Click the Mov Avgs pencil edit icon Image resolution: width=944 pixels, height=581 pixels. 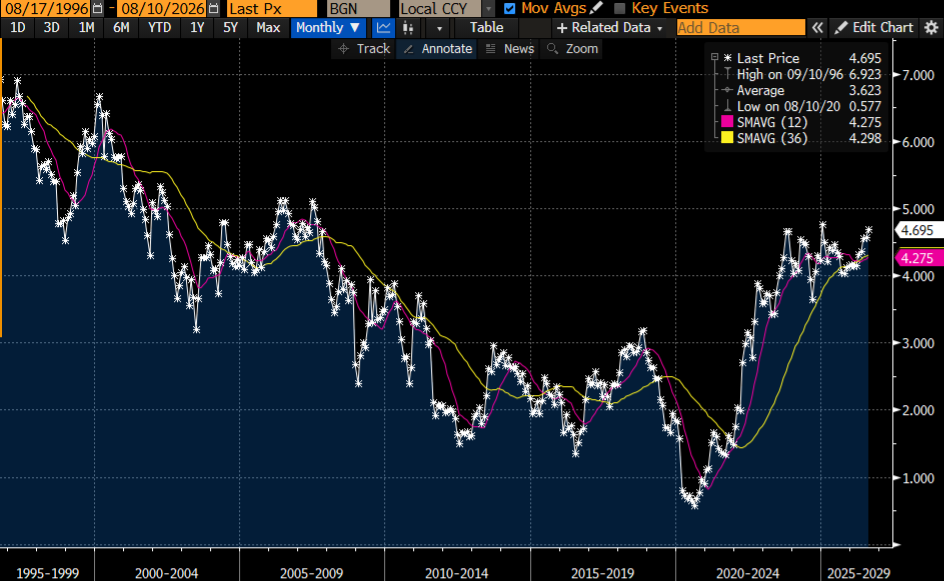[x=595, y=8]
